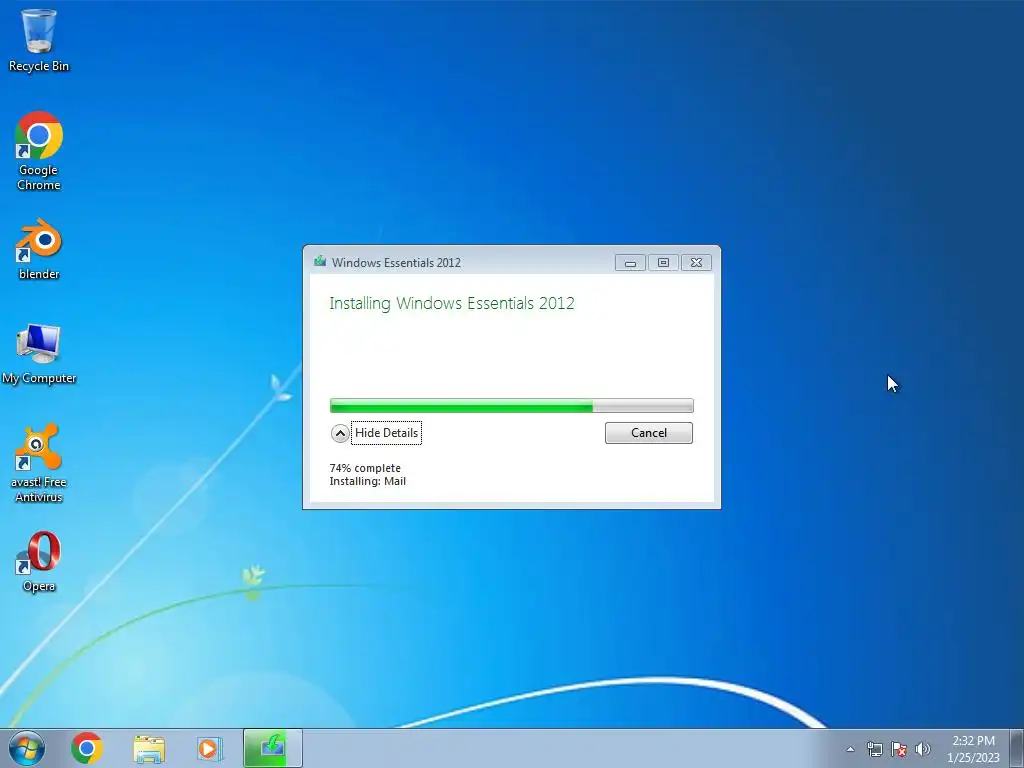Click the green installation progress bar
This screenshot has width=1024, height=768.
click(511, 406)
